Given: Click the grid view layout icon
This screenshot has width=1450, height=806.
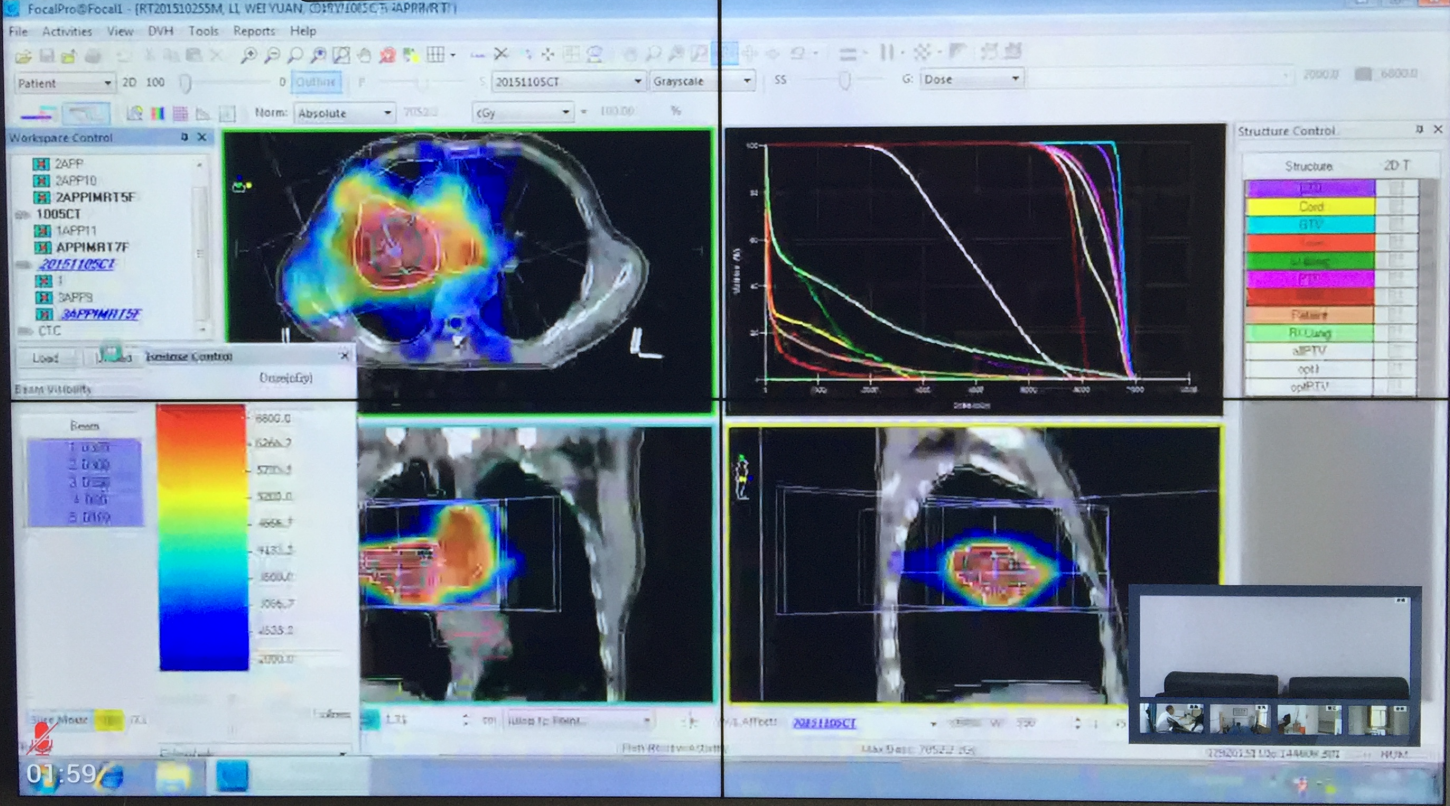Looking at the screenshot, I should pos(435,55).
